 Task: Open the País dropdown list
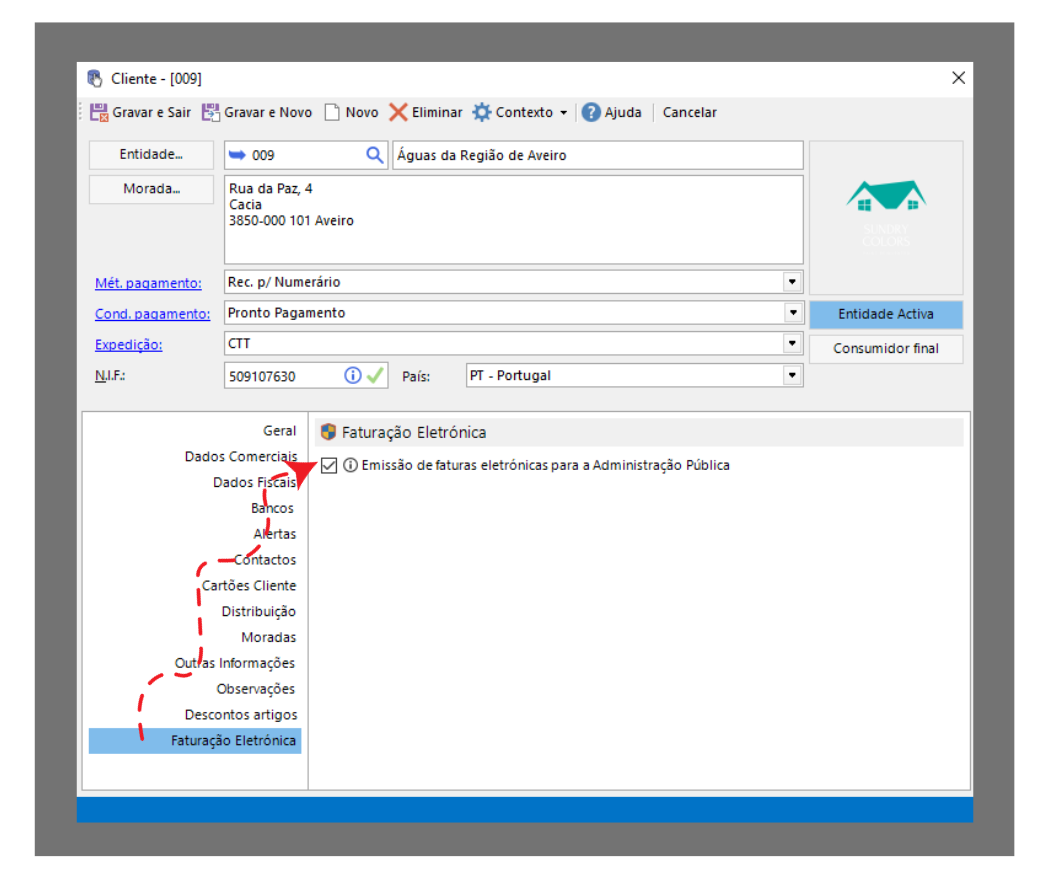[x=793, y=376]
